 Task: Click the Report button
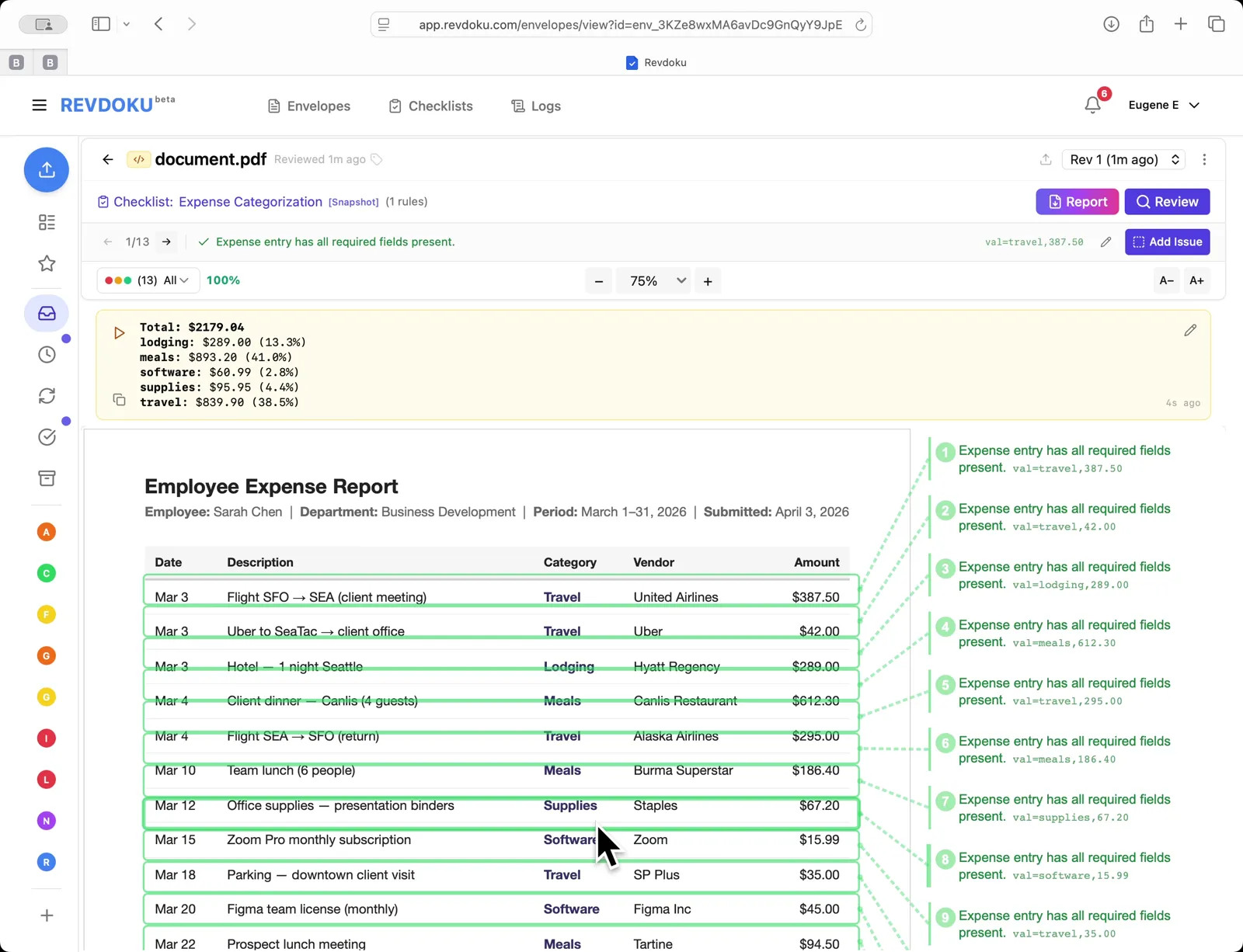[1077, 202]
